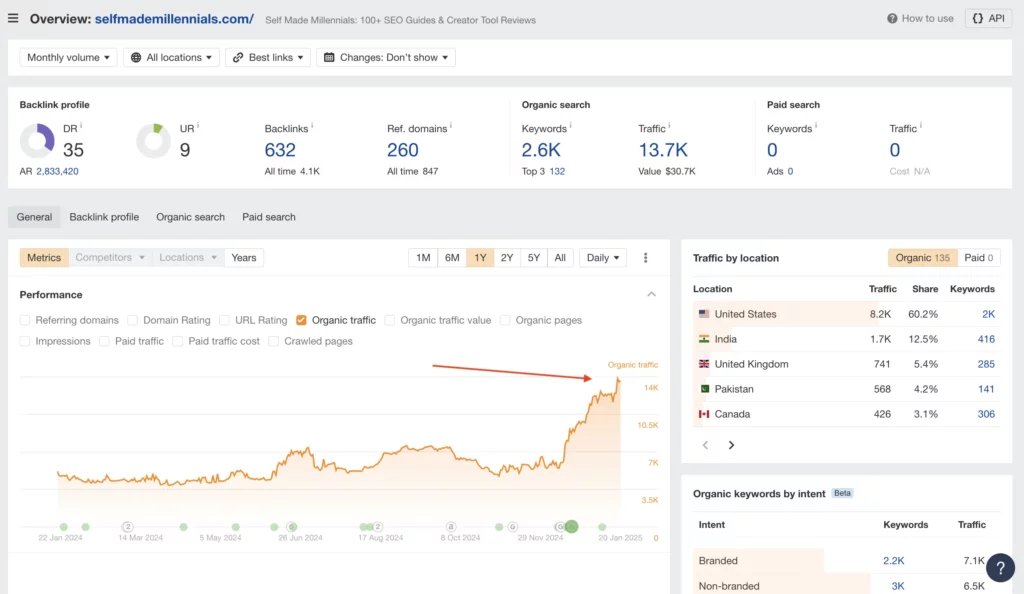The width and height of the screenshot is (1024, 594).
Task: Click the DR donut chart graphic
Action: 37,142
